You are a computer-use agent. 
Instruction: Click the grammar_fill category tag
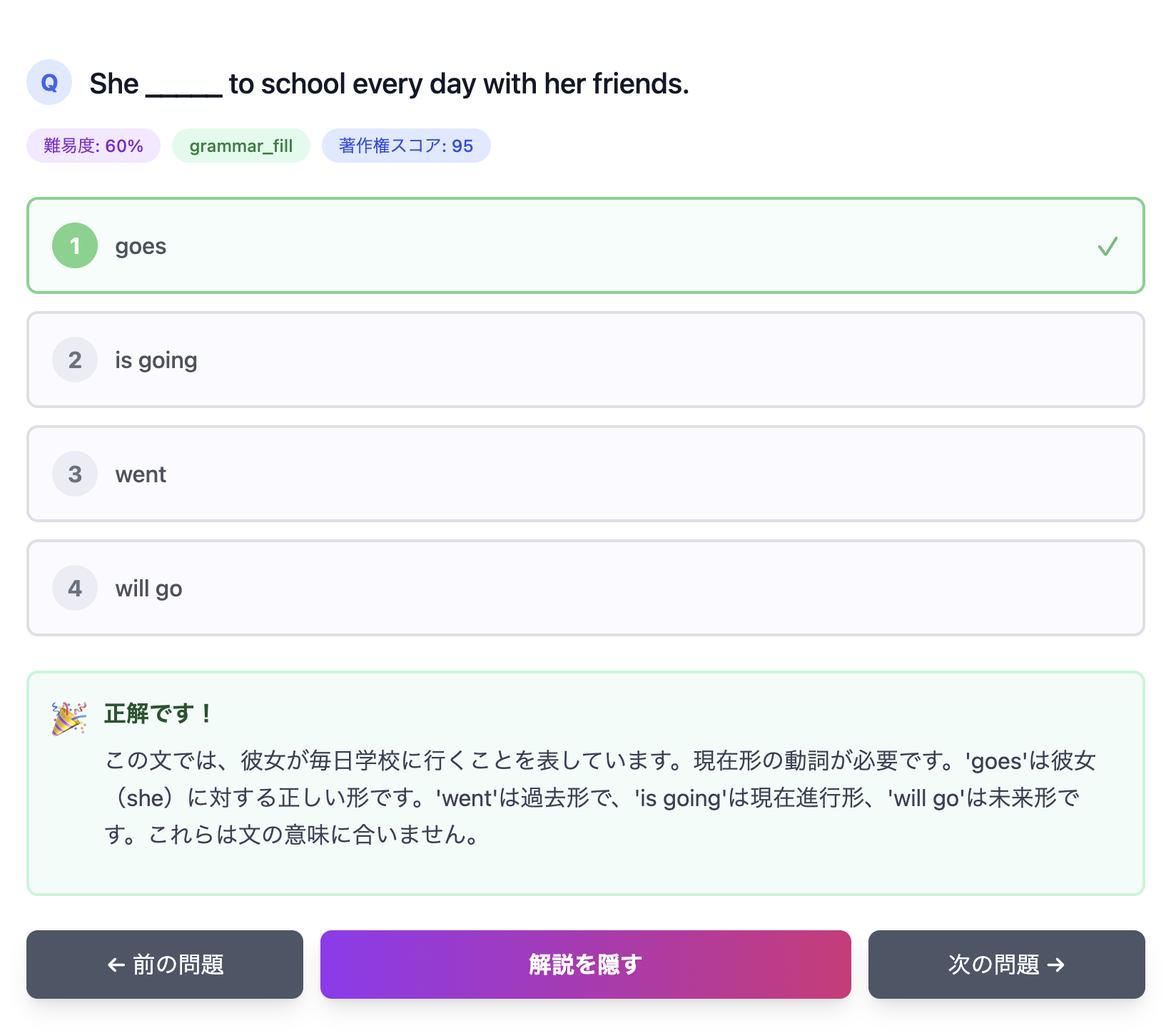point(240,145)
